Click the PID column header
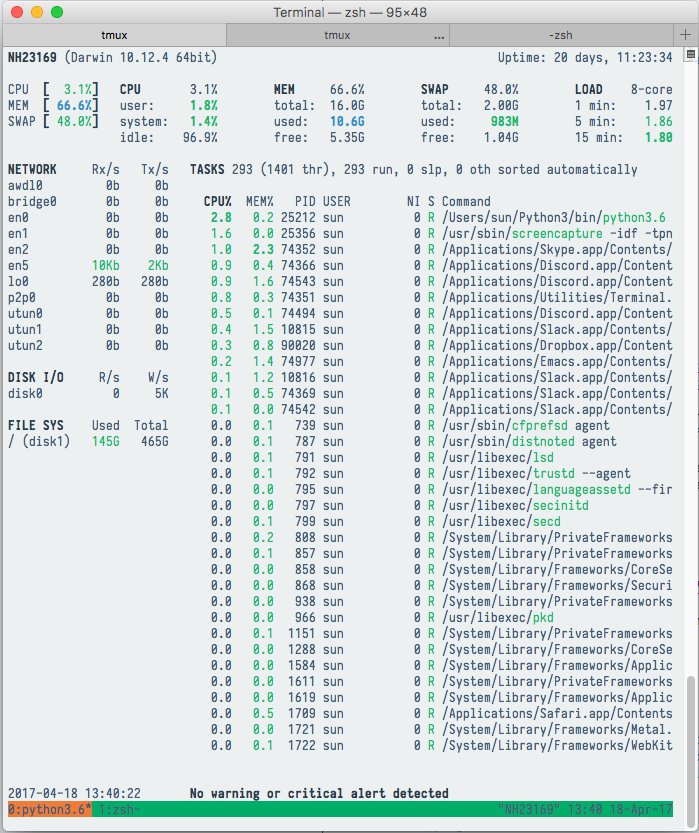 307,201
